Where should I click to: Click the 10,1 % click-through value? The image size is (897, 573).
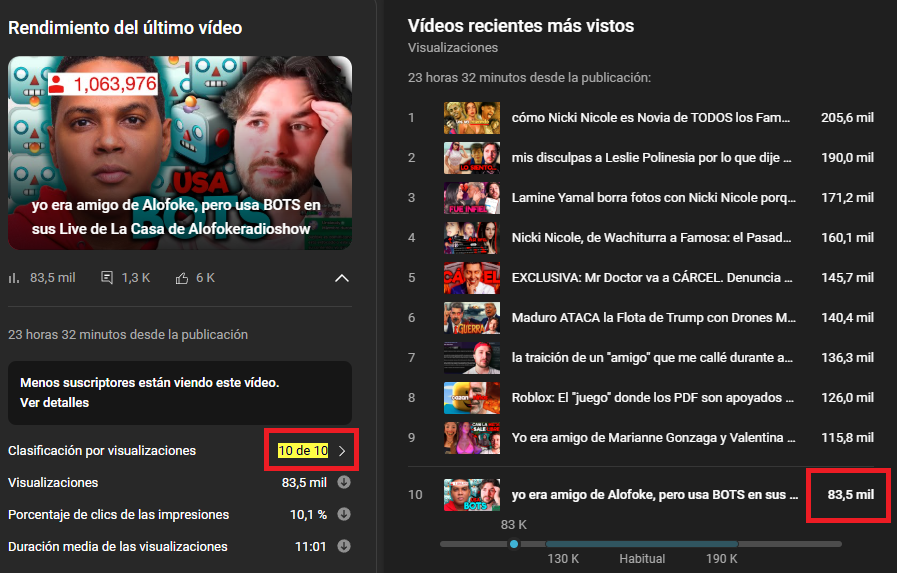(308, 515)
